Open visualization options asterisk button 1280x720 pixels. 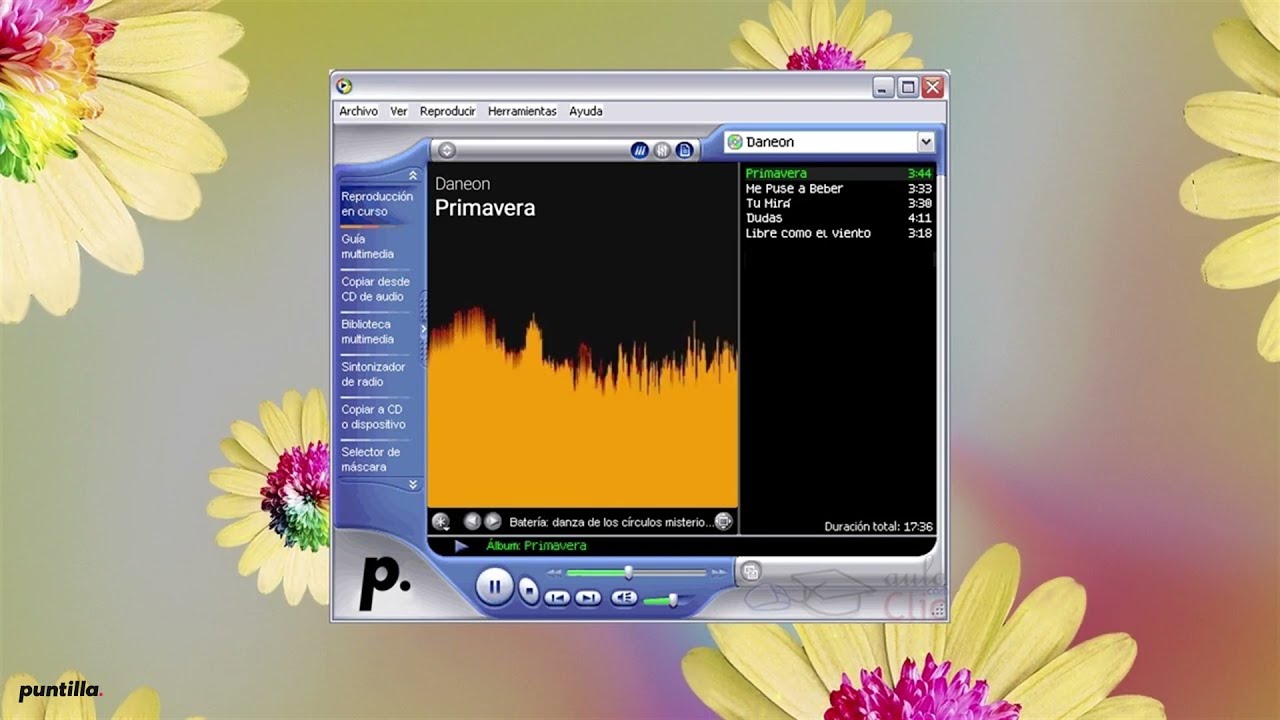coord(441,521)
